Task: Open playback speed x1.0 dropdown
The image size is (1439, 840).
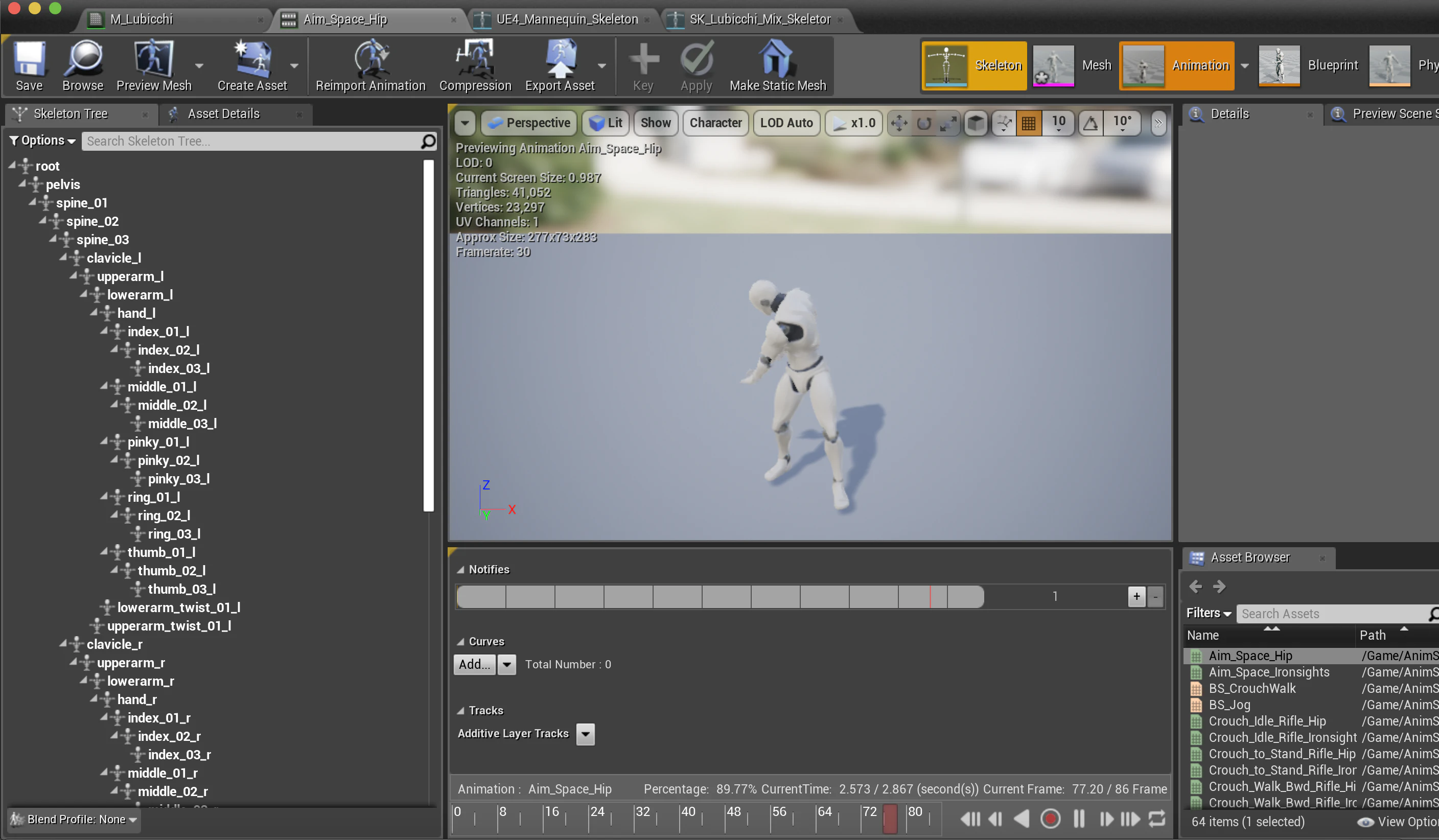Action: click(x=854, y=123)
